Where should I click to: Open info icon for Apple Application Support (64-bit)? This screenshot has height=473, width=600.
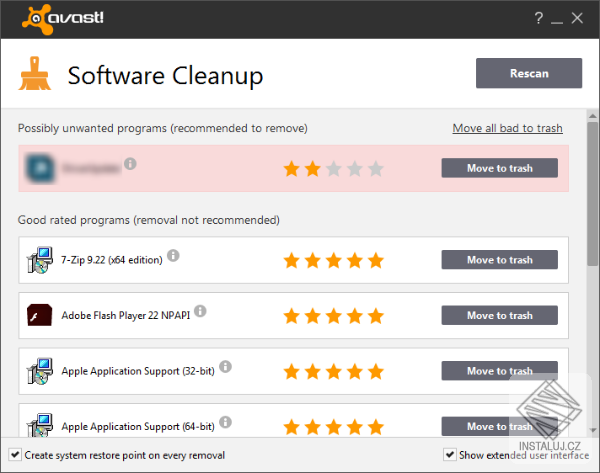point(225,422)
